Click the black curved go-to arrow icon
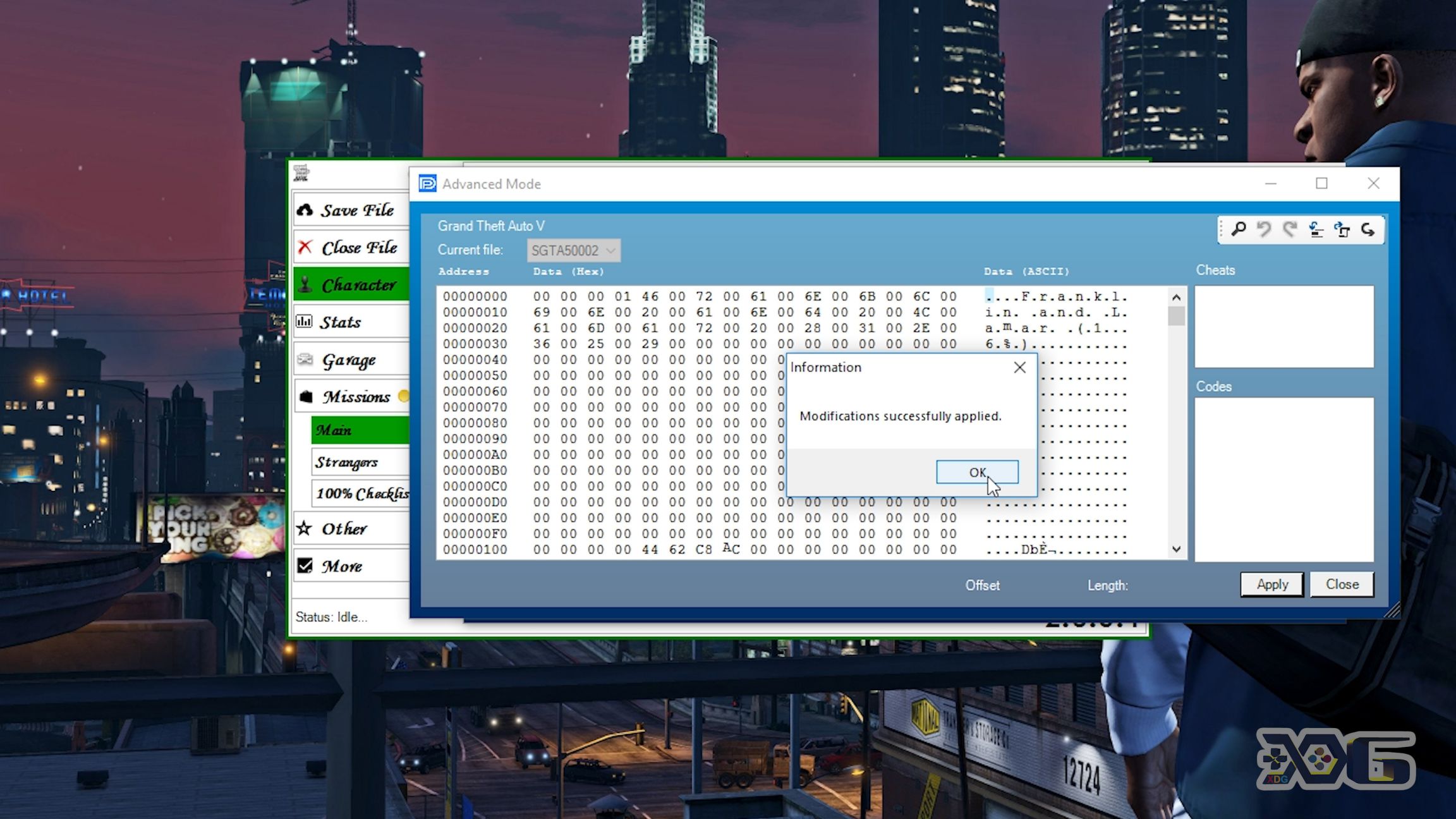This screenshot has width=1456, height=819. click(x=1368, y=229)
